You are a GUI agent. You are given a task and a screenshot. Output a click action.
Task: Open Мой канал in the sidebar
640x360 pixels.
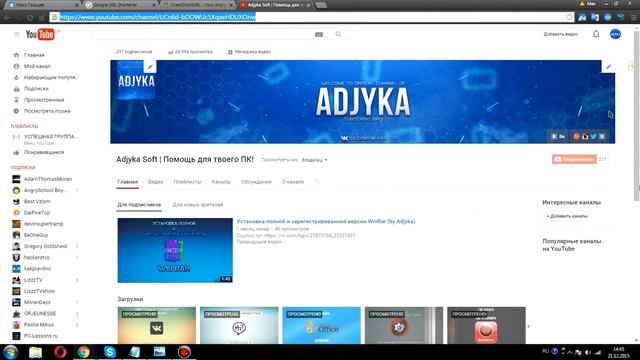tap(37, 66)
